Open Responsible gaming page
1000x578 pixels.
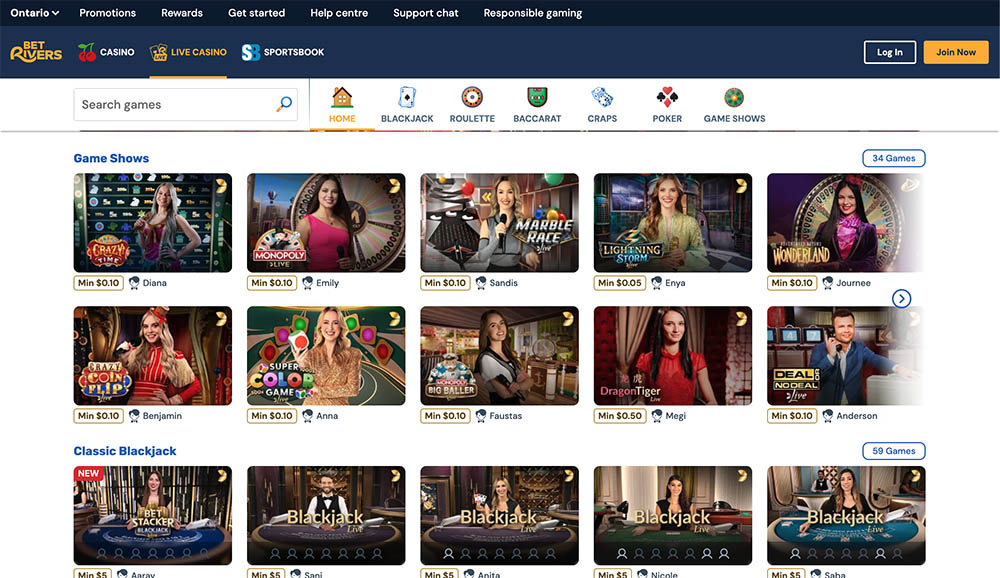click(533, 13)
